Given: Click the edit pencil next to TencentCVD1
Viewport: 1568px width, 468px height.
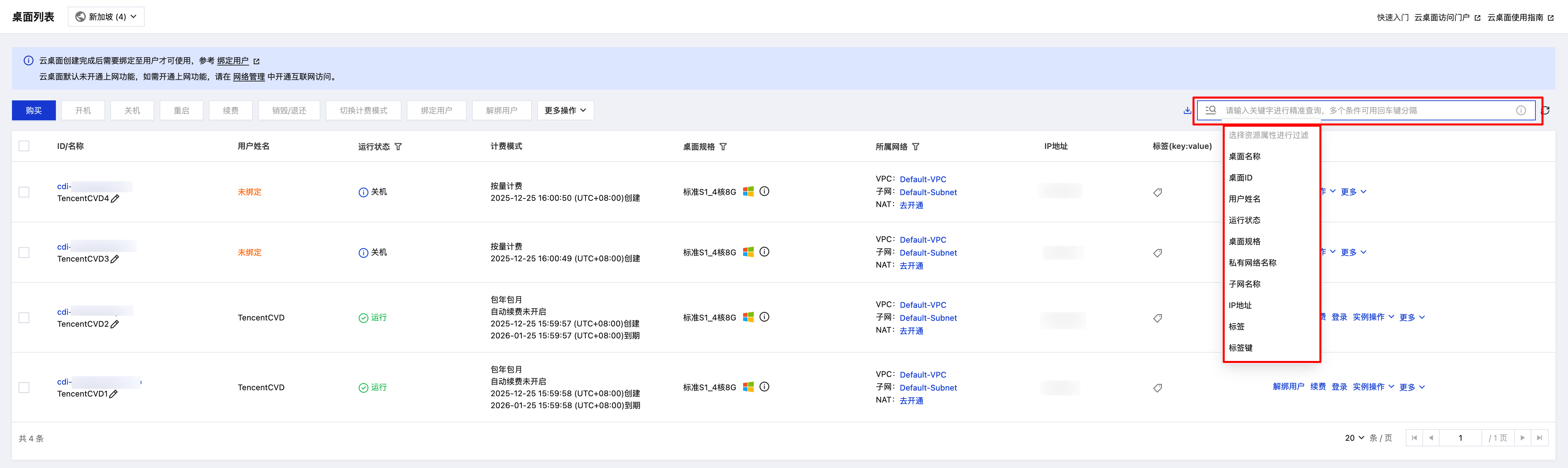Looking at the screenshot, I should point(114,394).
